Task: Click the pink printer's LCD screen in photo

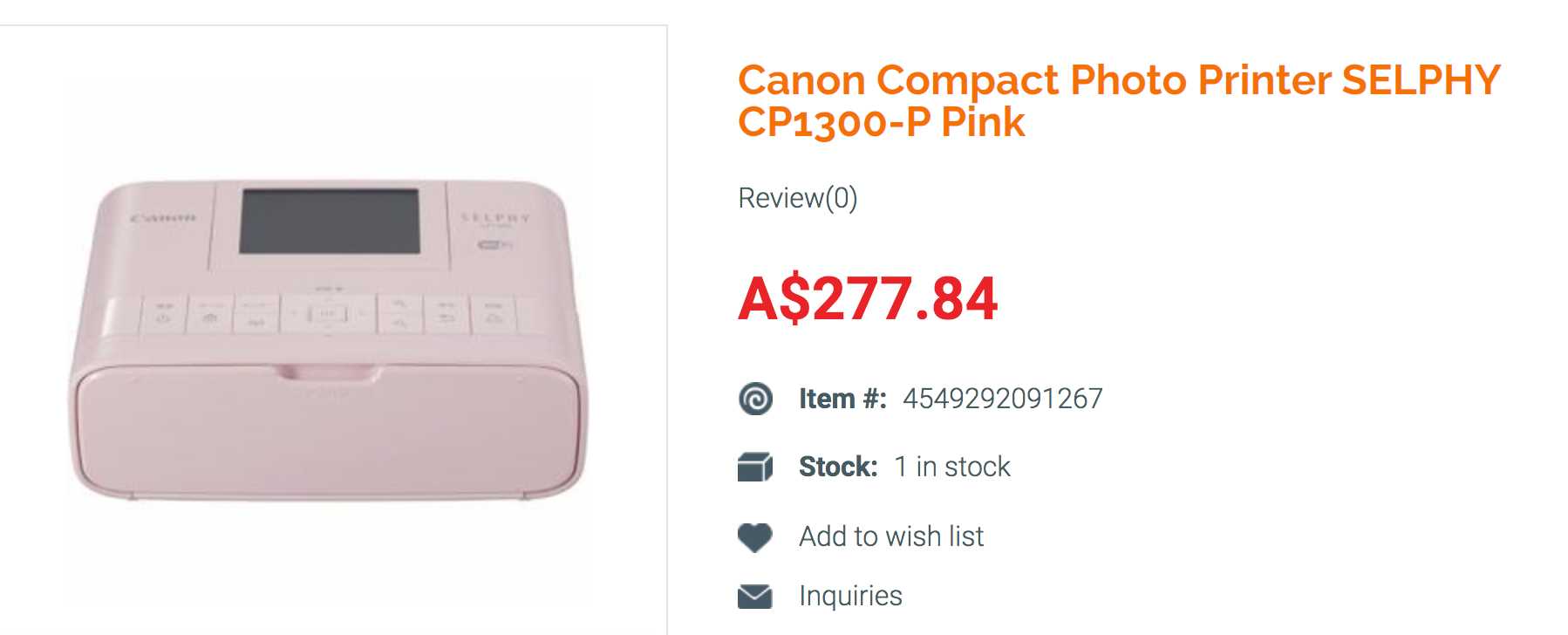Action: [x=330, y=222]
